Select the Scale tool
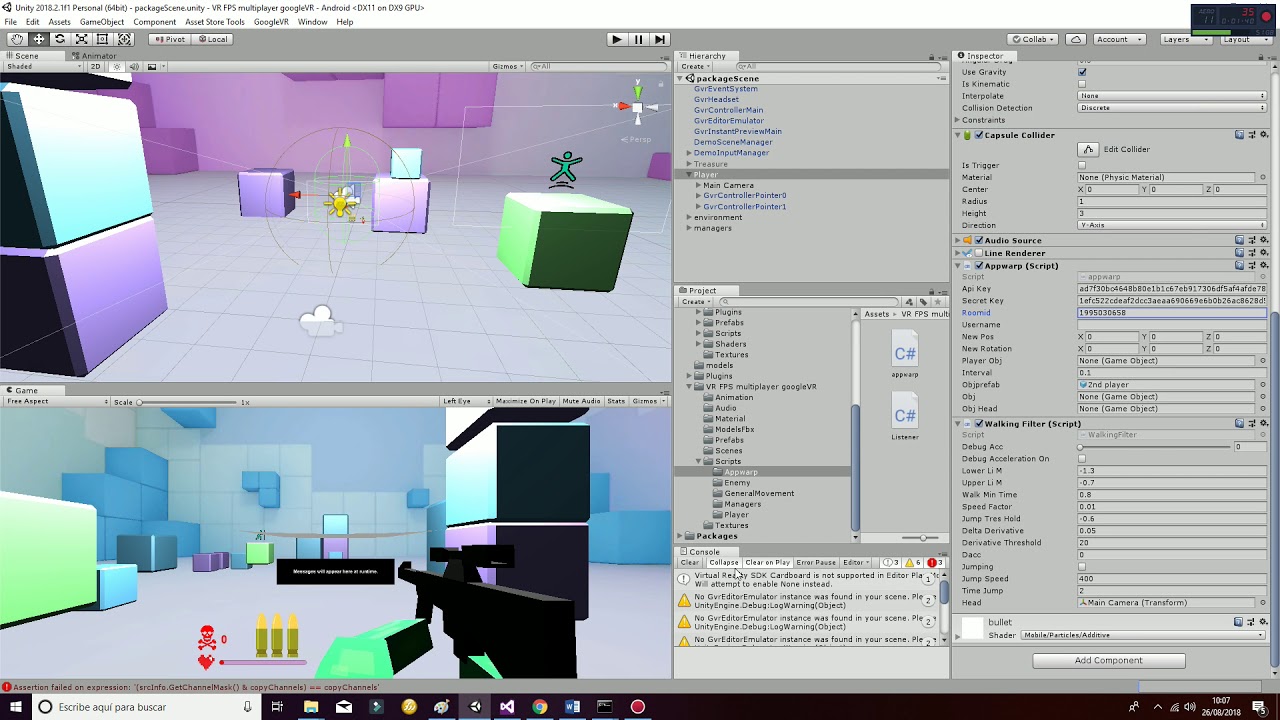Viewport: 1280px width, 720px height. 81,39
